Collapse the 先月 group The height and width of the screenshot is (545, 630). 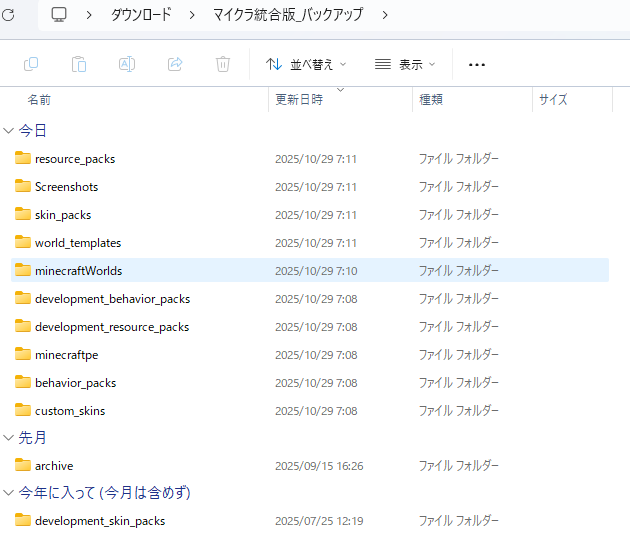(x=9, y=438)
